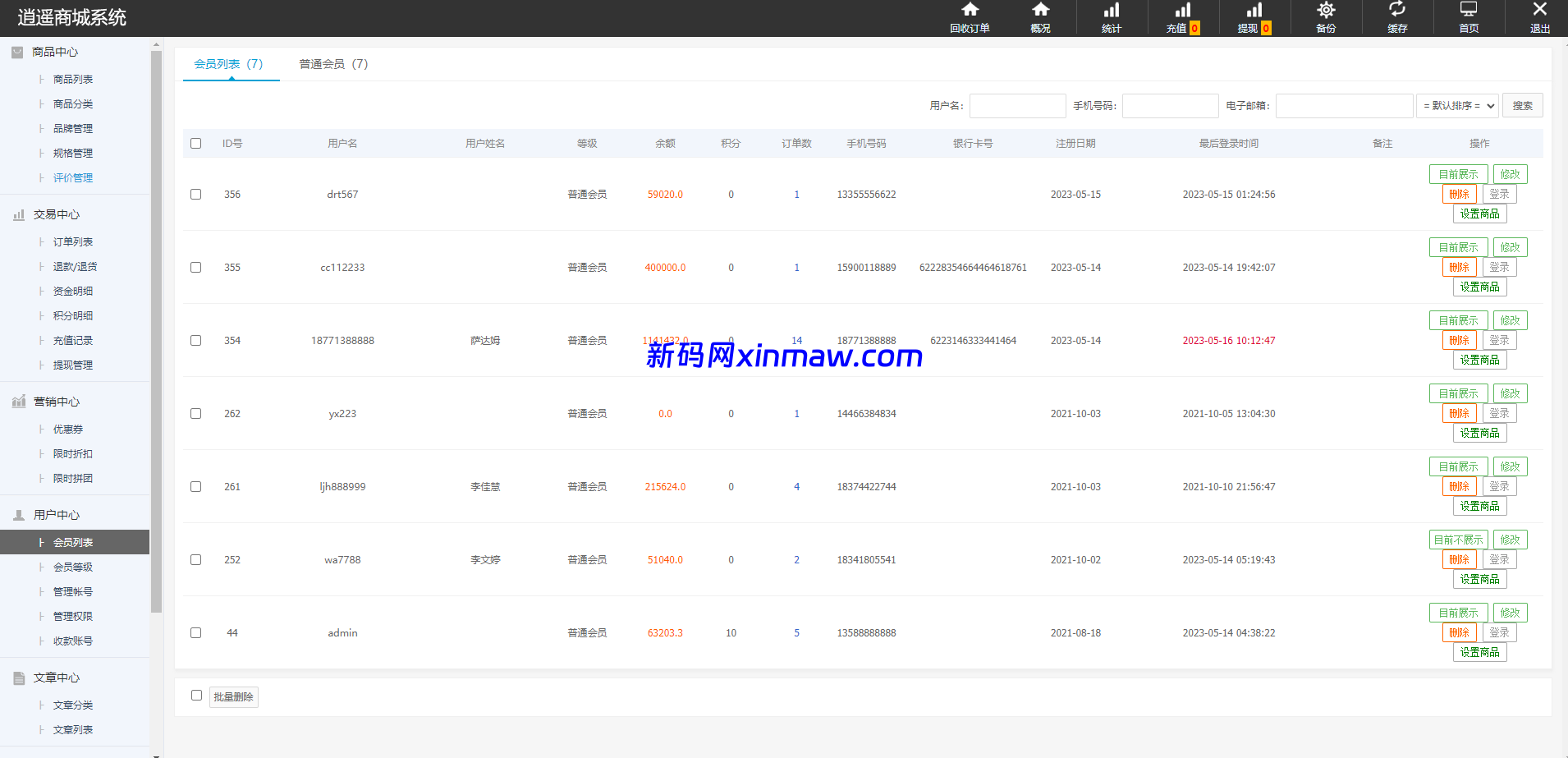Collapse the 商品中心 sidebar section

[x=54, y=53]
